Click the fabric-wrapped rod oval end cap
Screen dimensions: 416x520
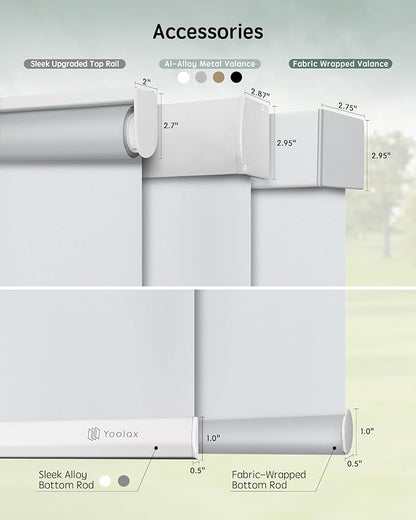[348, 432]
